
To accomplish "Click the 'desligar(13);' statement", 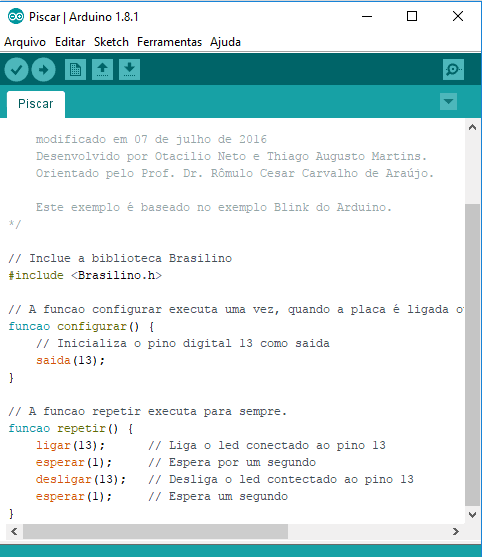I will [x=81, y=480].
